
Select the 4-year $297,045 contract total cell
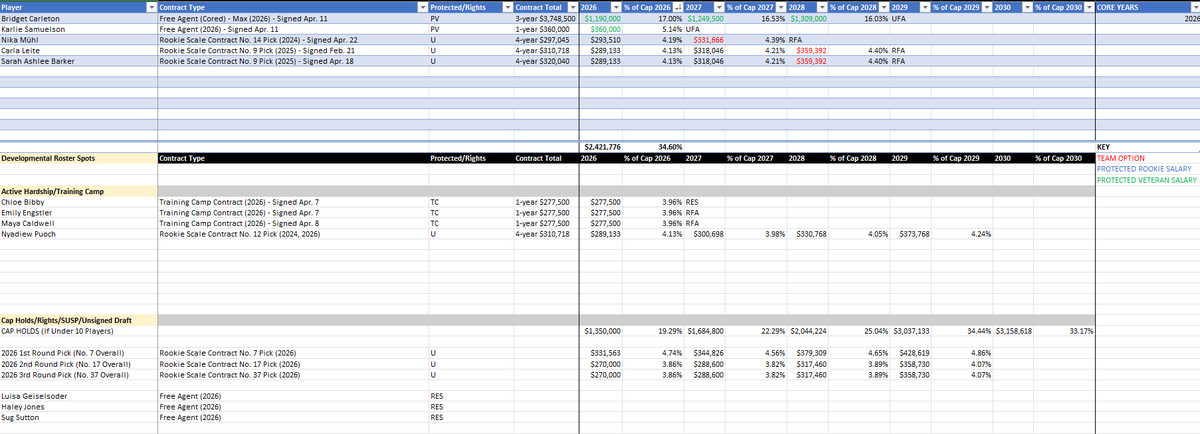tap(545, 40)
